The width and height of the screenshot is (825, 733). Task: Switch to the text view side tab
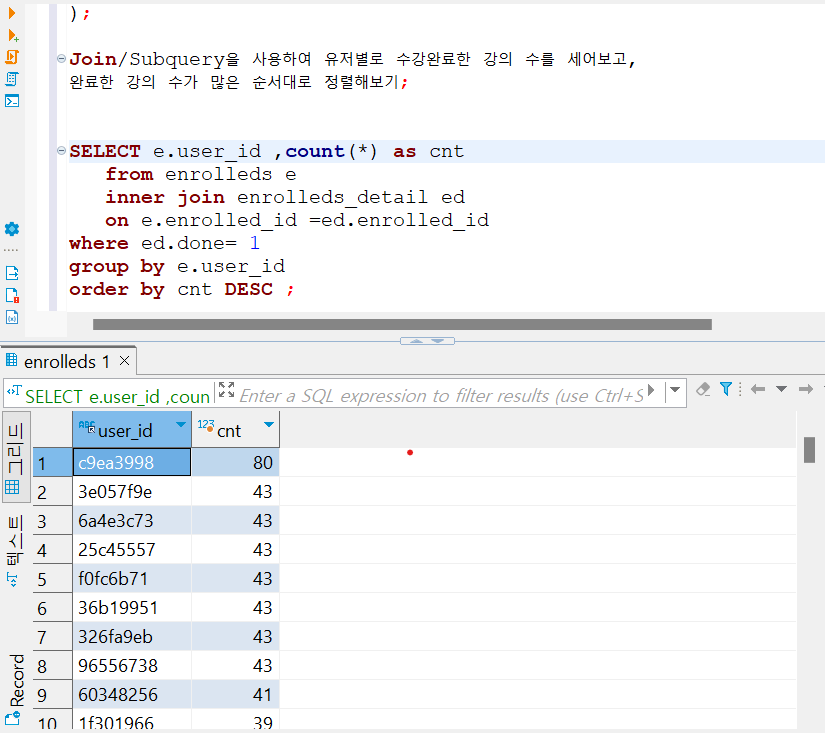point(15,550)
